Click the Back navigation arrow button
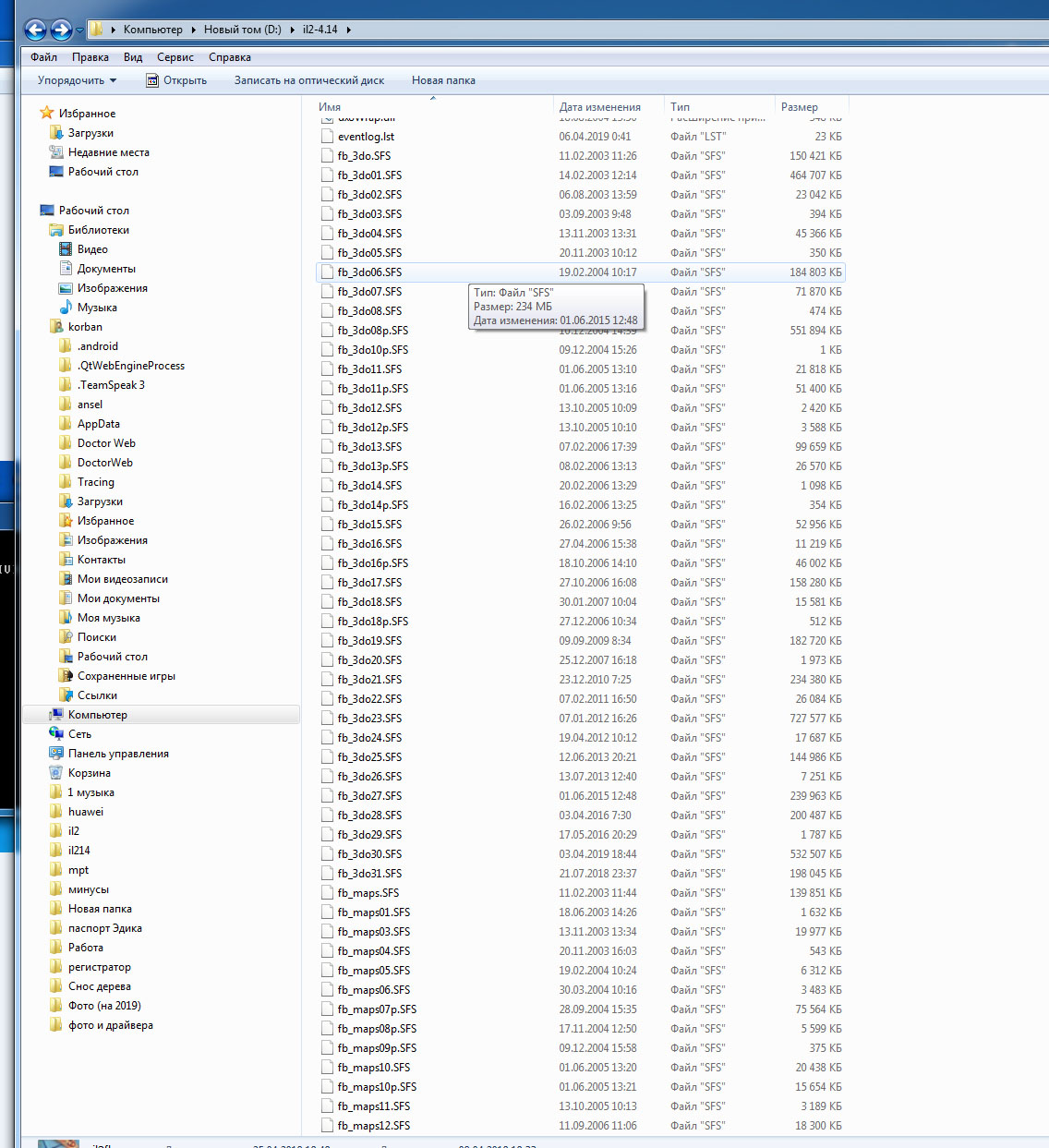1049x1148 pixels. tap(35, 30)
